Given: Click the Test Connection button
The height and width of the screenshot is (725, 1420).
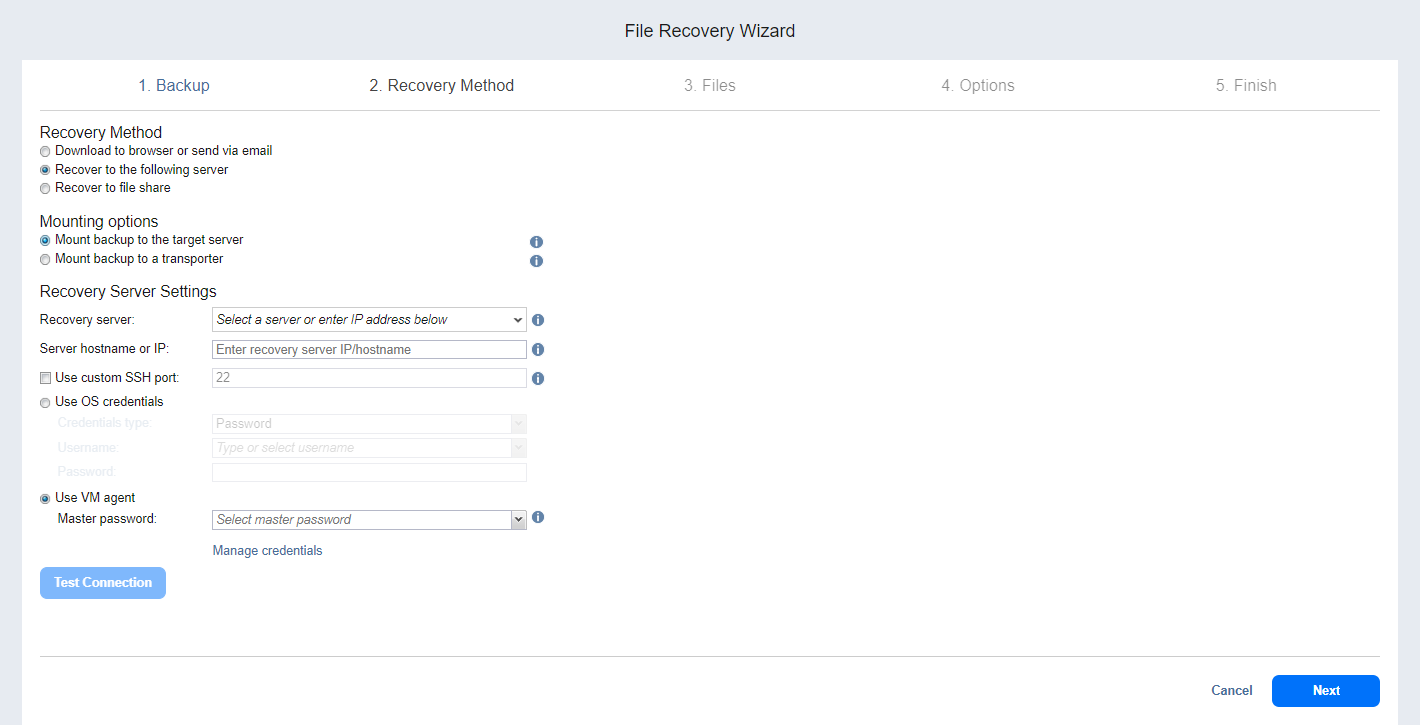Looking at the screenshot, I should point(103,583).
